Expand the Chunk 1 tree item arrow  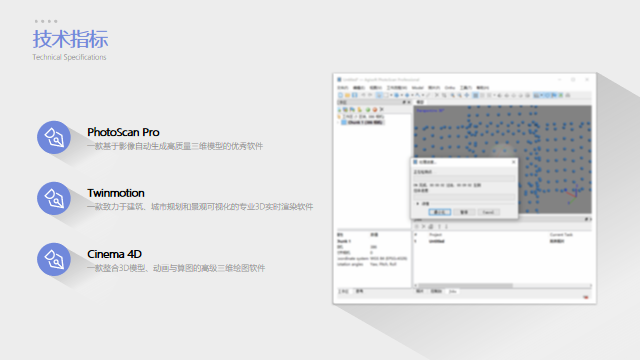pyautogui.click(x=339, y=122)
